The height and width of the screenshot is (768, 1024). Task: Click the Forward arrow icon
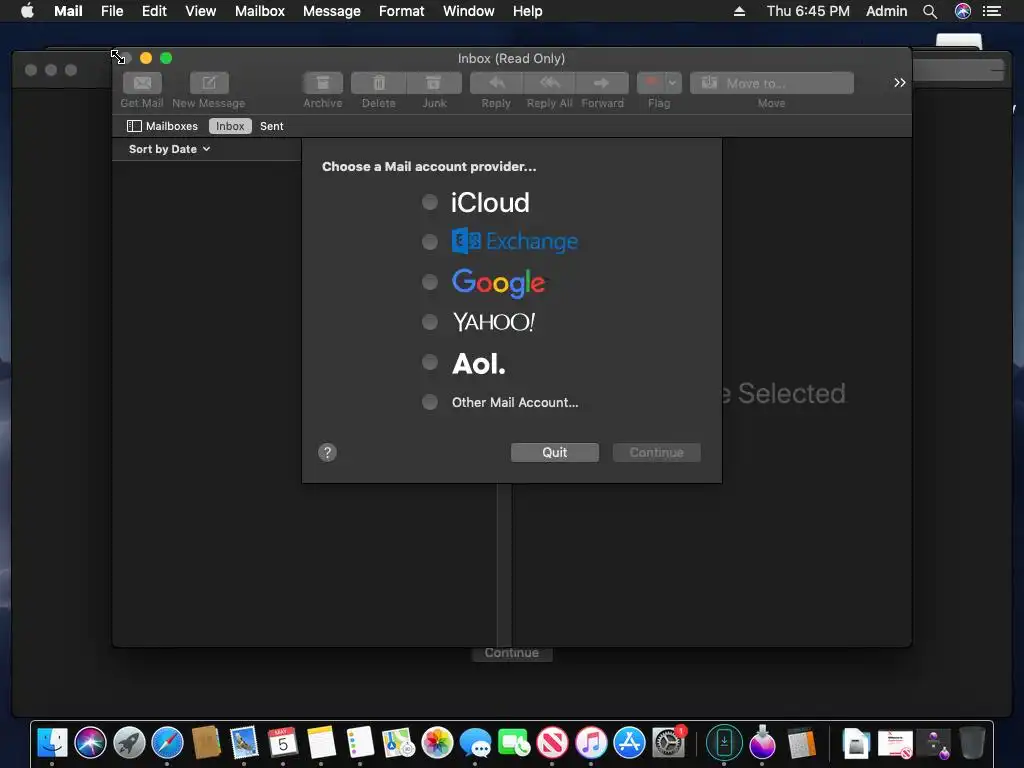(602, 83)
